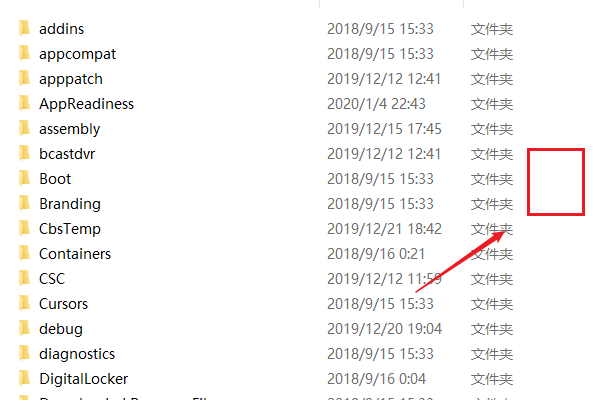
Task: Select the Cursors folder name
Action: point(64,304)
